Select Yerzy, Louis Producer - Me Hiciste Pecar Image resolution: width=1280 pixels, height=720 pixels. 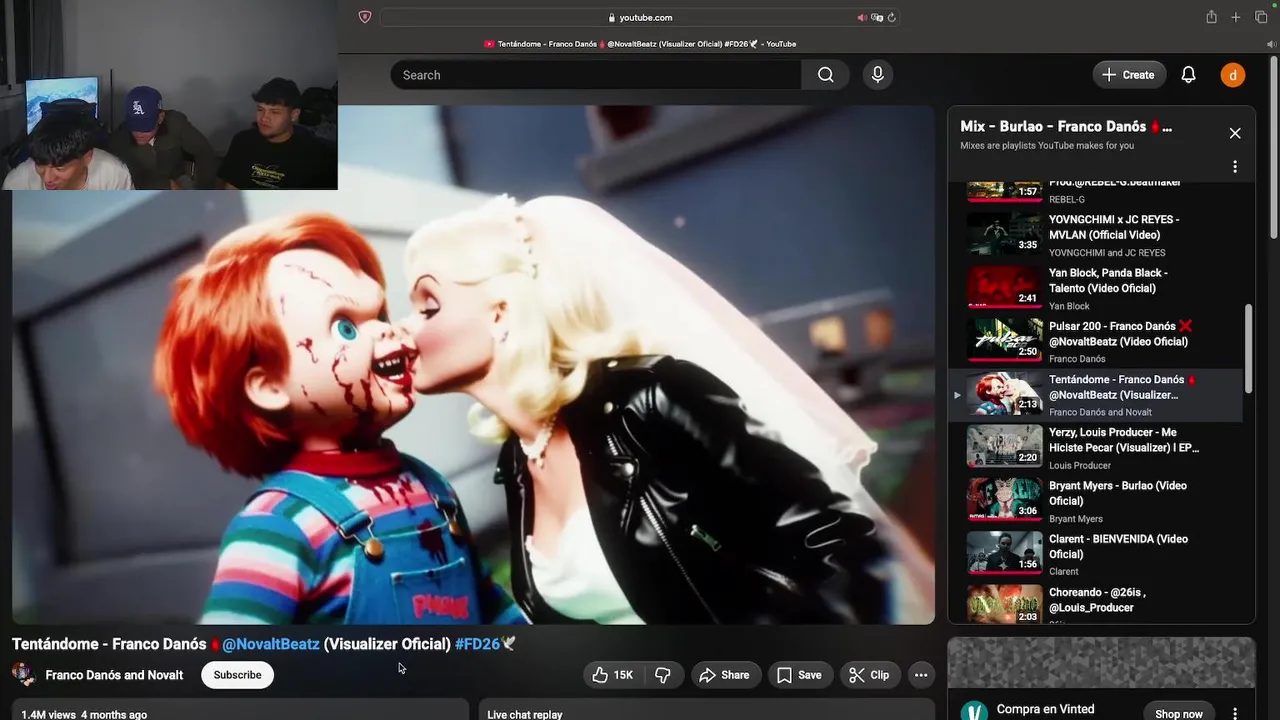(1095, 447)
